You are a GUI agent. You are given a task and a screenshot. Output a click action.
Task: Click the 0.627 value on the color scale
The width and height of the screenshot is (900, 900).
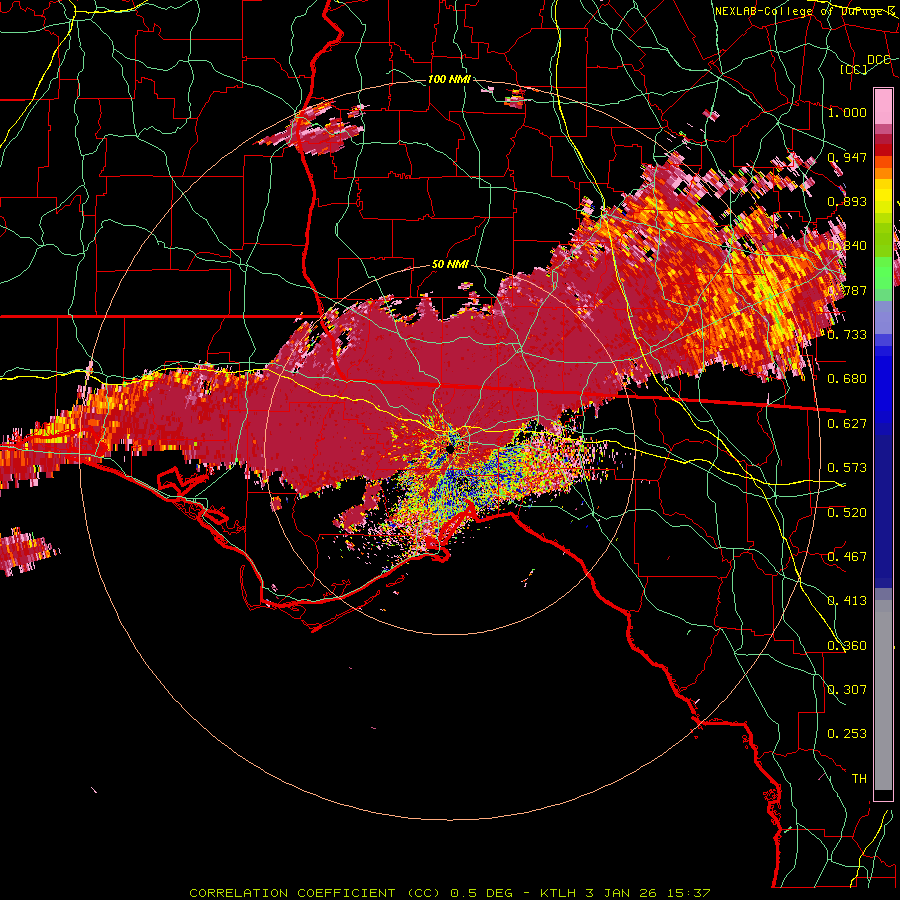(x=847, y=424)
